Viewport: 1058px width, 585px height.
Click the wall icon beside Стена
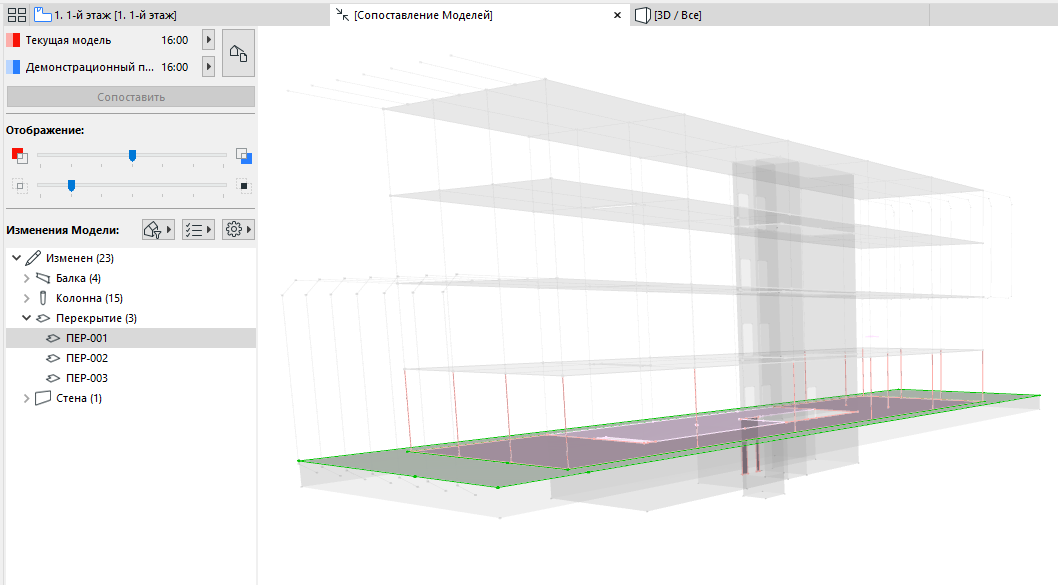click(x=43, y=398)
